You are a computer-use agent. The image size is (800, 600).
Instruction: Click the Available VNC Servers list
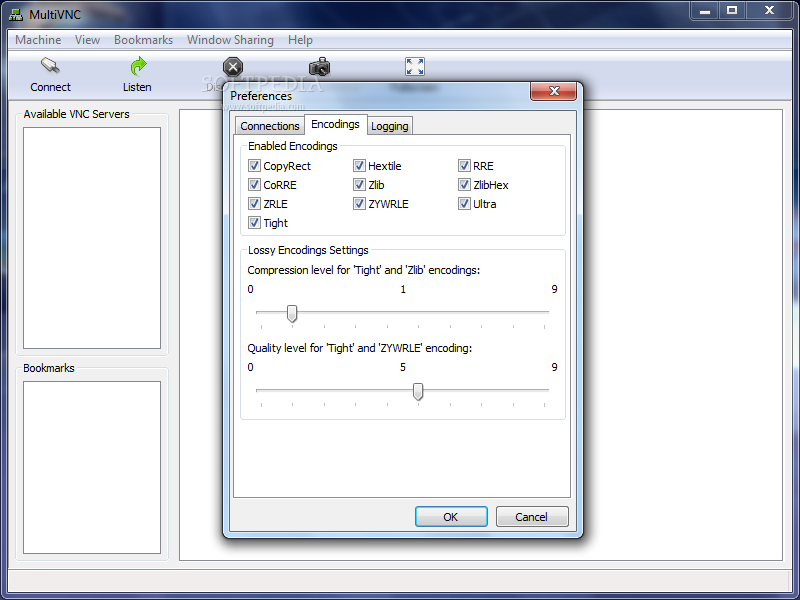pyautogui.click(x=92, y=238)
